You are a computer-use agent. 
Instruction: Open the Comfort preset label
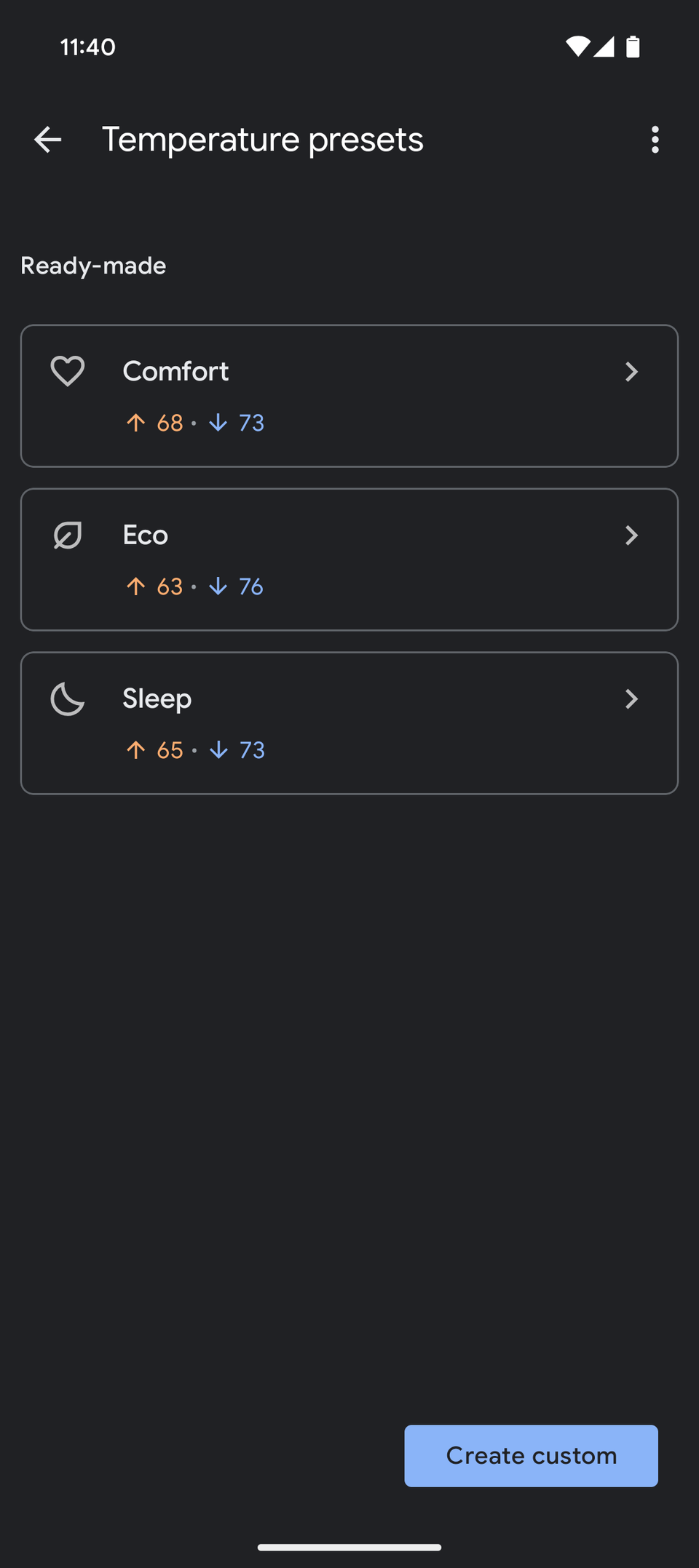point(175,371)
